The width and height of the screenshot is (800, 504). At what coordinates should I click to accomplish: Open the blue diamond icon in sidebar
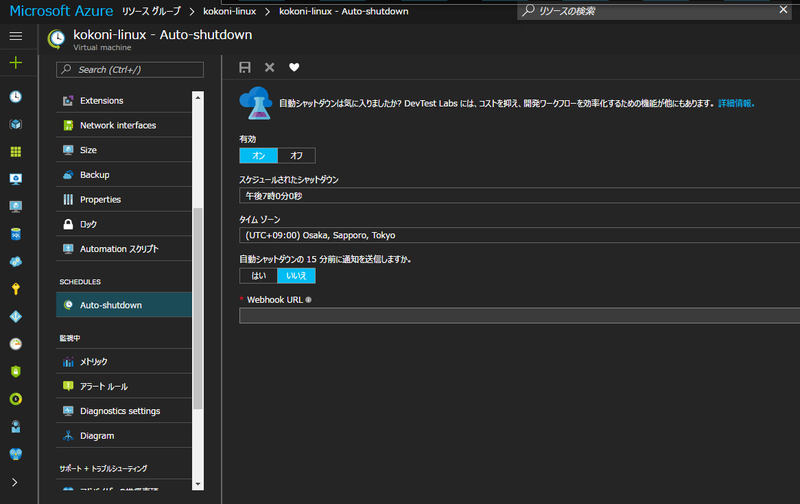tap(16, 316)
